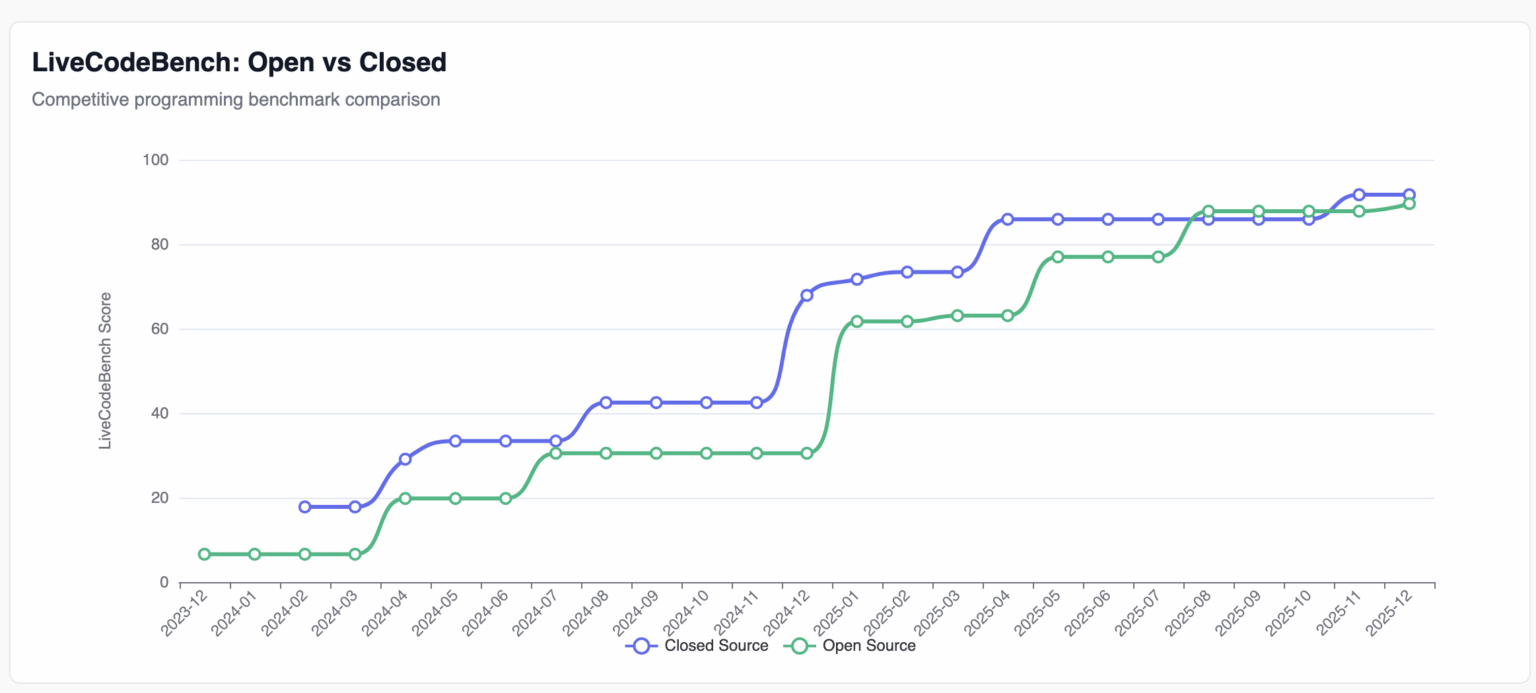Click the Closed Source point at 2024-04
This screenshot has width=1536, height=693.
click(405, 459)
